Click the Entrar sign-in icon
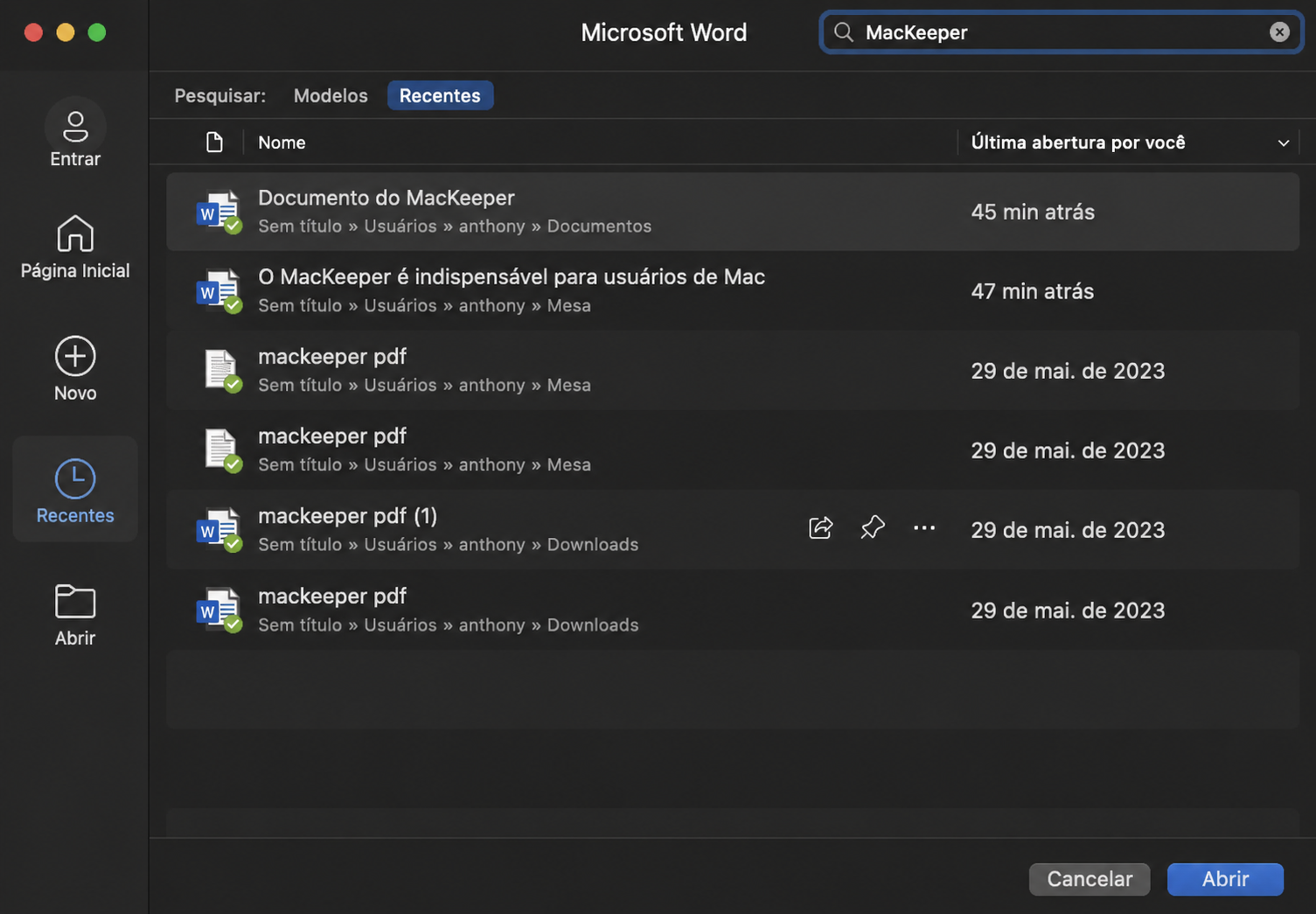The width and height of the screenshot is (1316, 914). pos(75,126)
